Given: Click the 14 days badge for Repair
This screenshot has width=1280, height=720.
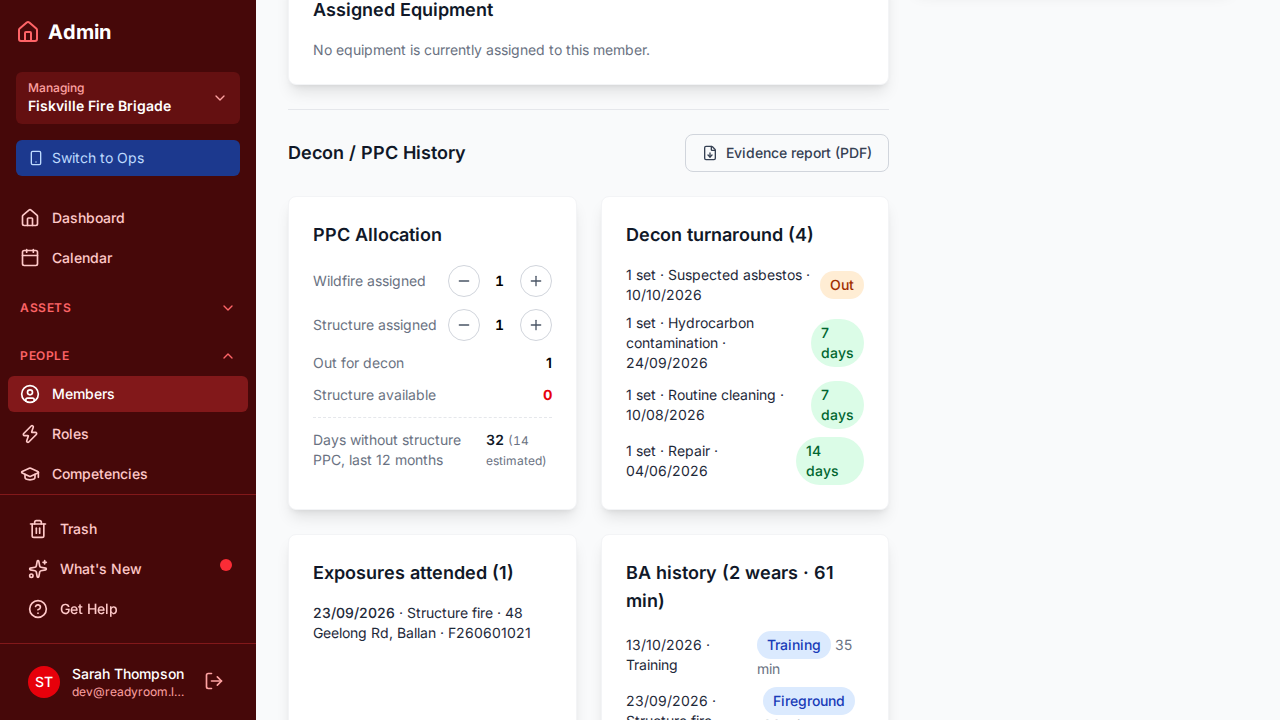Looking at the screenshot, I should [x=830, y=461].
